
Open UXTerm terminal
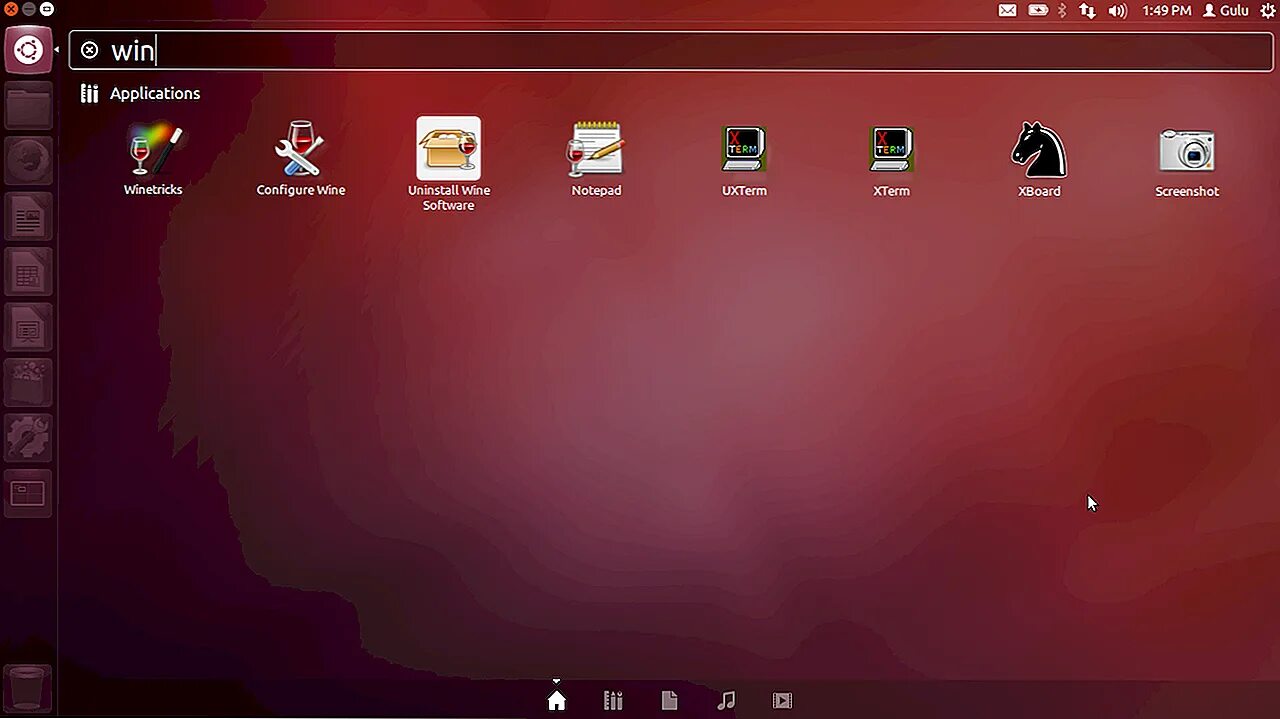point(744,160)
